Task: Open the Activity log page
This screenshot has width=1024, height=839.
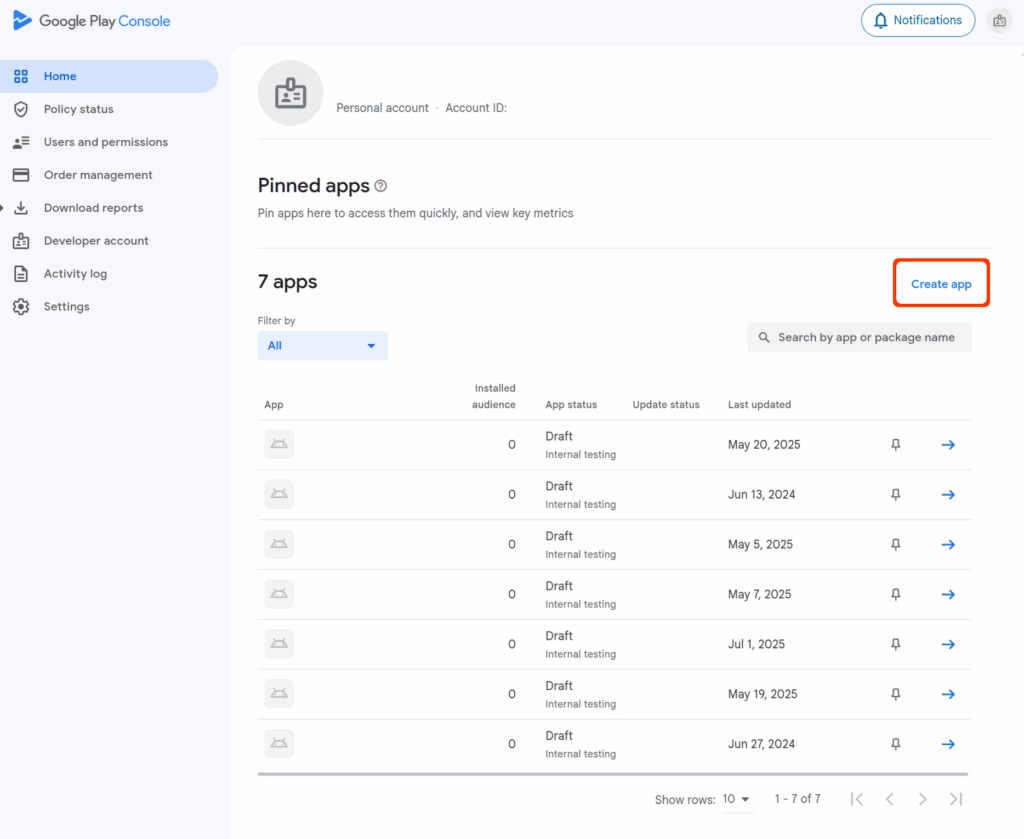Action: (x=75, y=274)
